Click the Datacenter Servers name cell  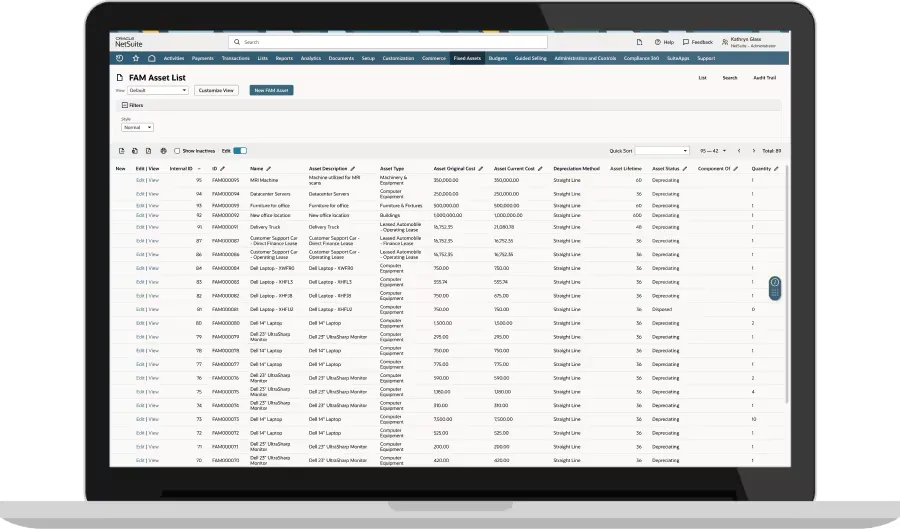270,194
